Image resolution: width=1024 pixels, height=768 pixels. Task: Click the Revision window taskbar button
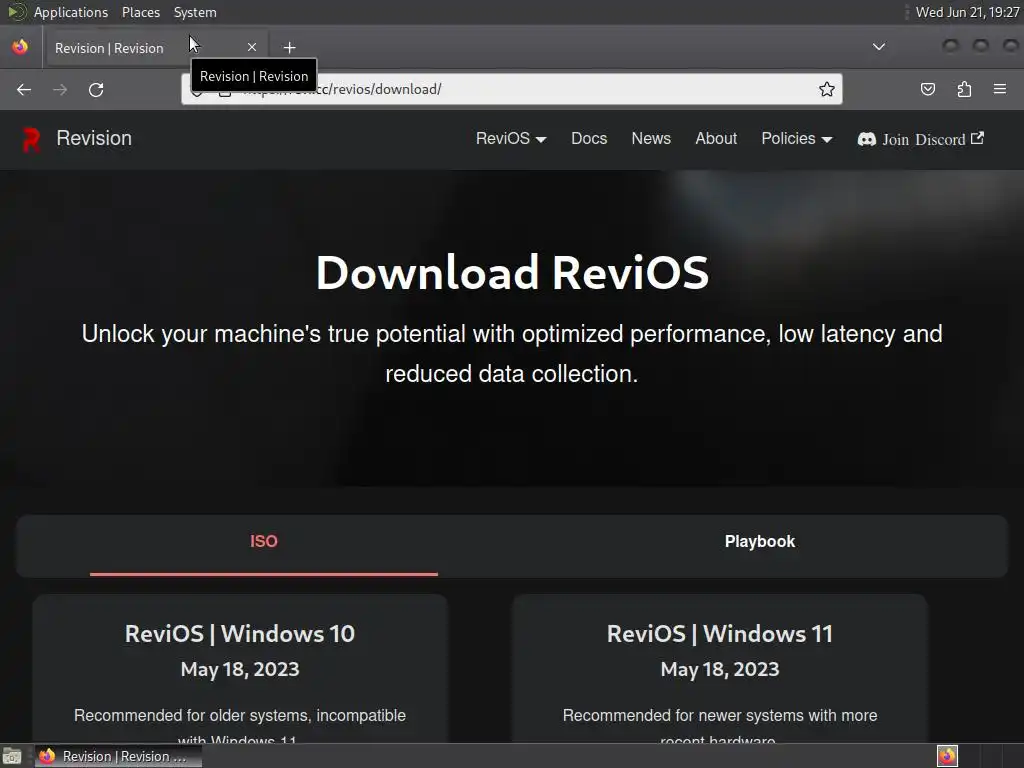(118, 756)
